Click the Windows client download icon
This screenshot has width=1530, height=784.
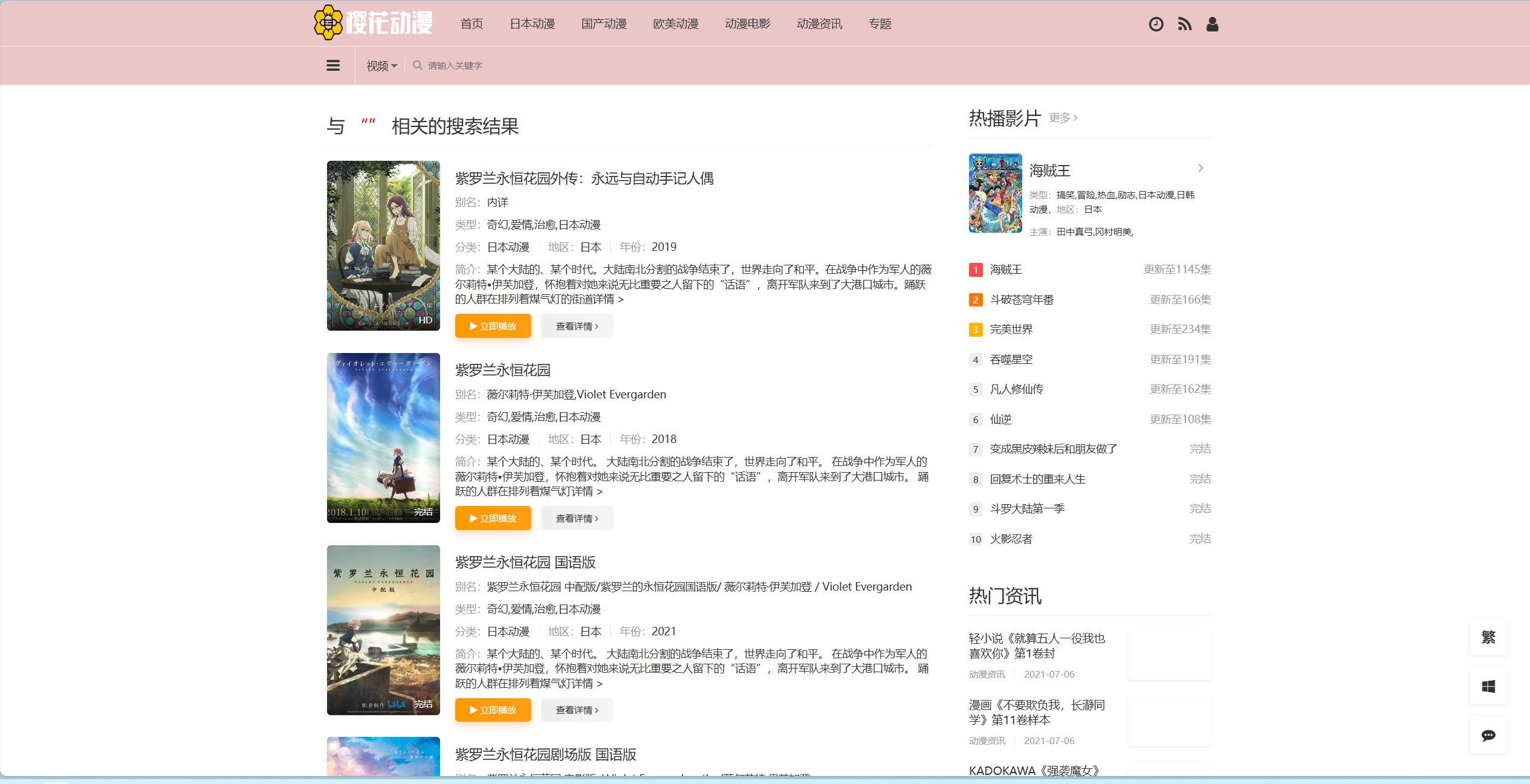(1488, 686)
